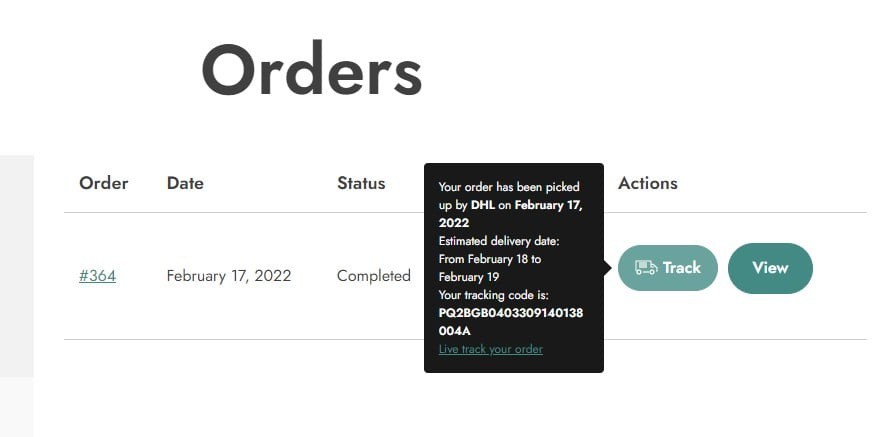Click the tracking code PQ2BGB0403309140138004A

(510, 321)
